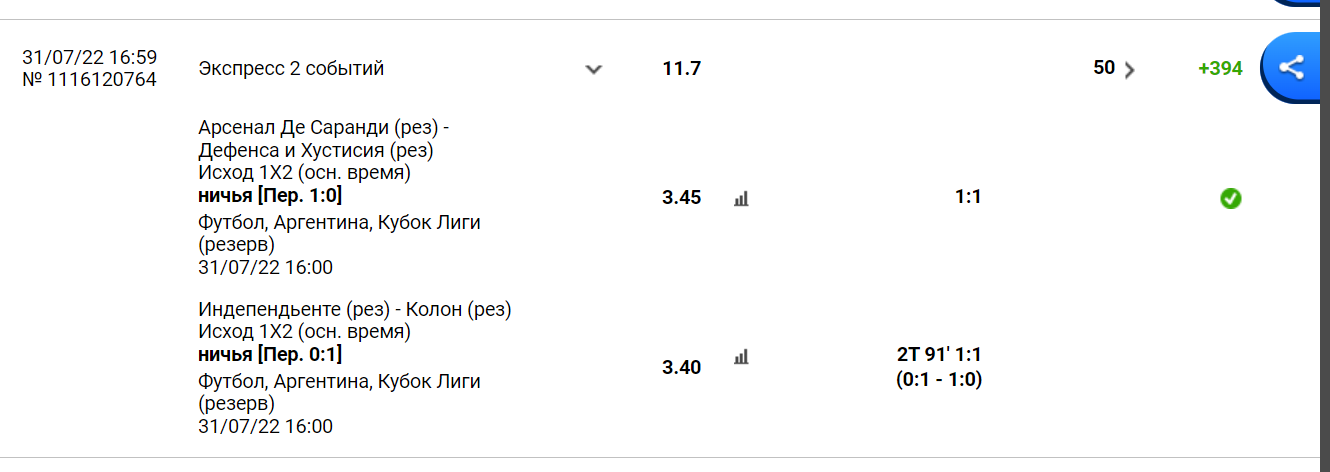Click the final score 1:1 of first match
The image size is (1330, 472).
[968, 196]
